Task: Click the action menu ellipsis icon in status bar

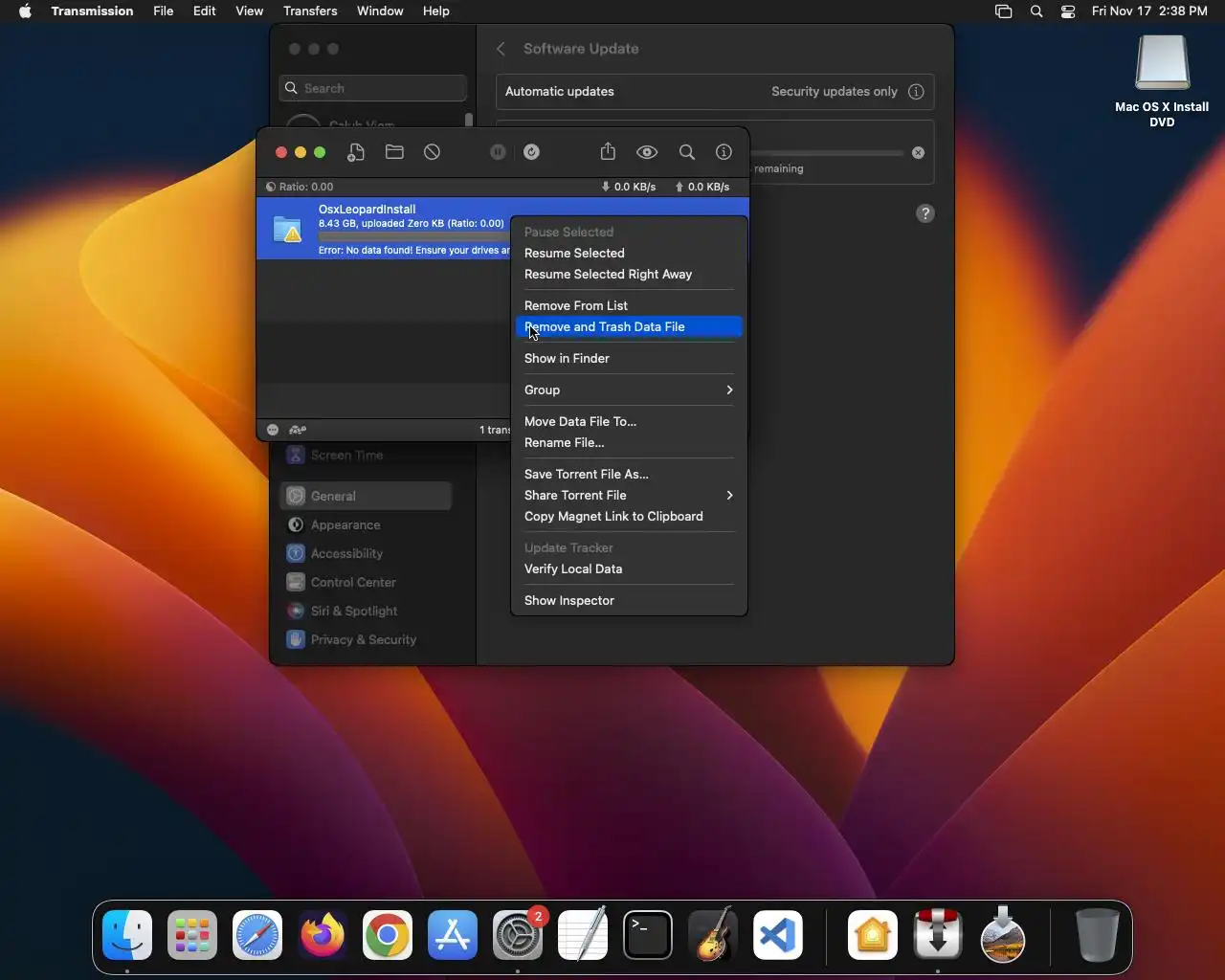Action: click(273, 430)
